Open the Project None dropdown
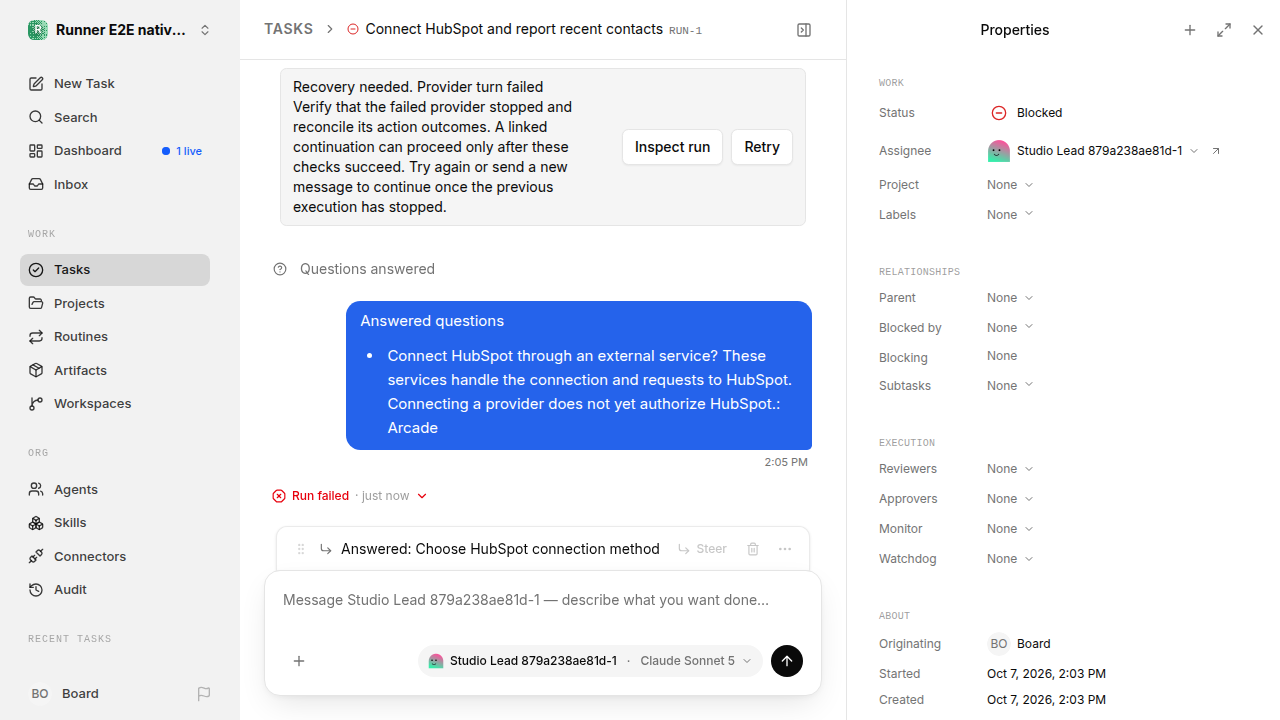This screenshot has height=720, width=1280. [x=1010, y=185]
